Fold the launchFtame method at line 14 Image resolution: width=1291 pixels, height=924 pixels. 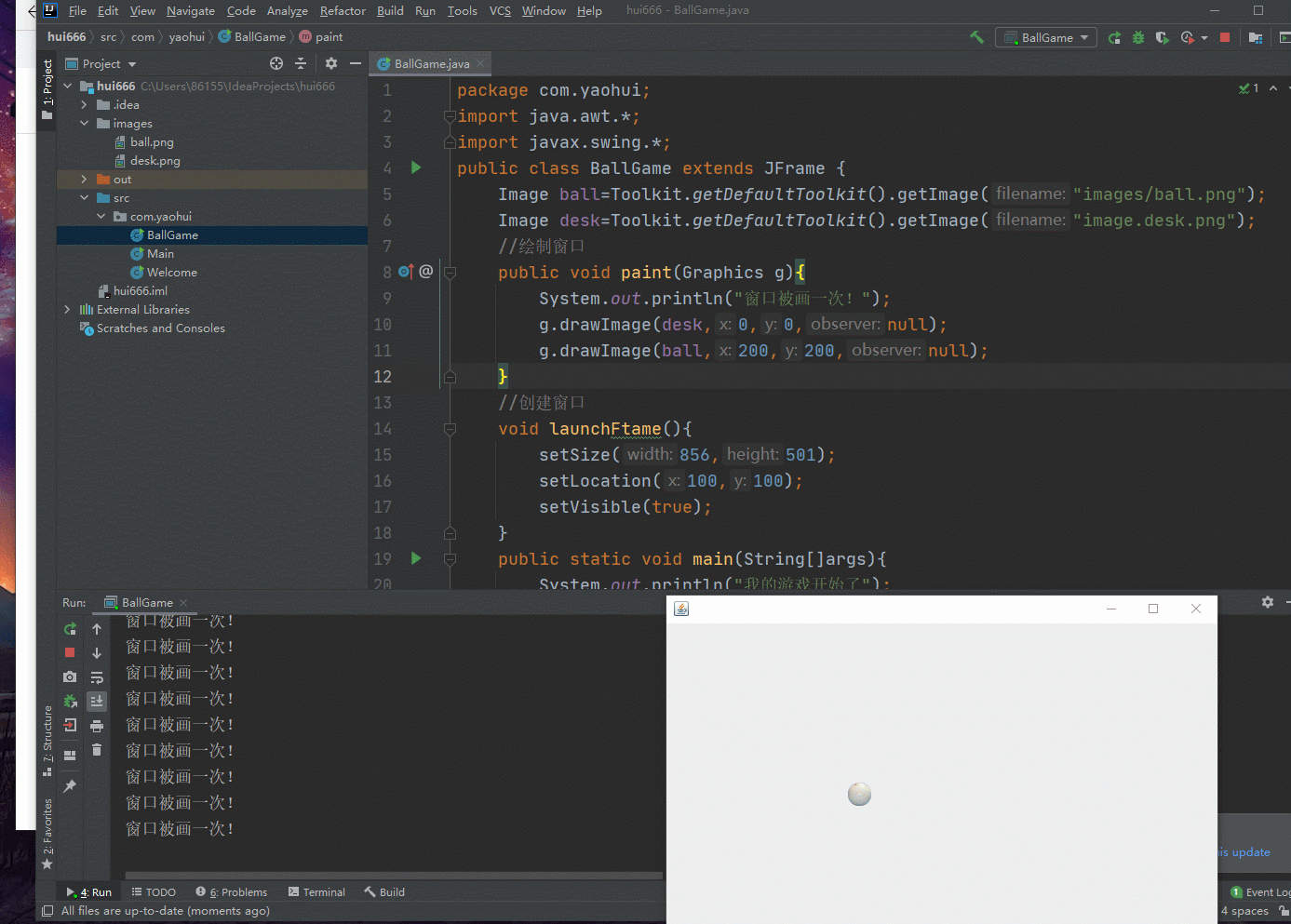[450, 429]
